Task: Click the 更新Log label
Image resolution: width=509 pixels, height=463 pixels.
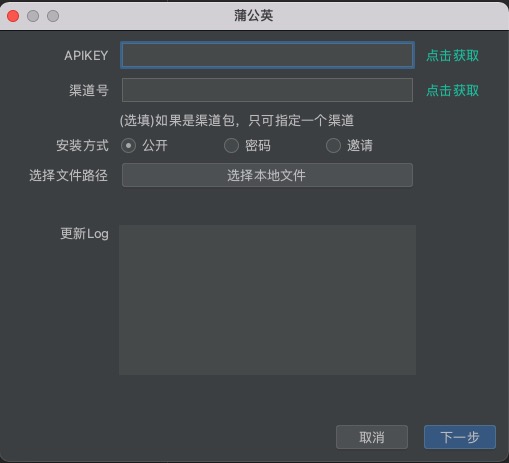Action: 84,234
